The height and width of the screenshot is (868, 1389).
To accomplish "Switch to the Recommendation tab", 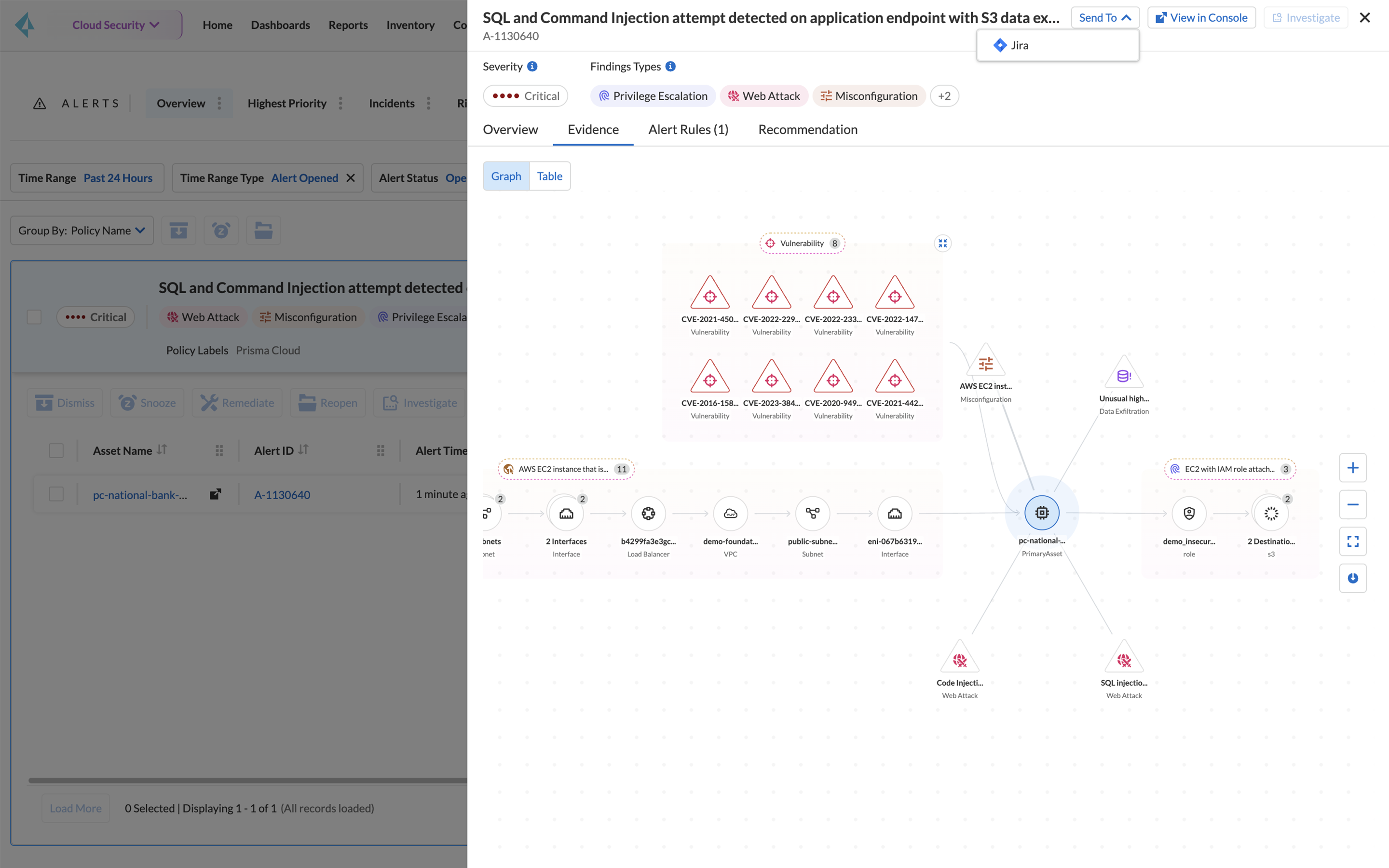I will click(807, 130).
